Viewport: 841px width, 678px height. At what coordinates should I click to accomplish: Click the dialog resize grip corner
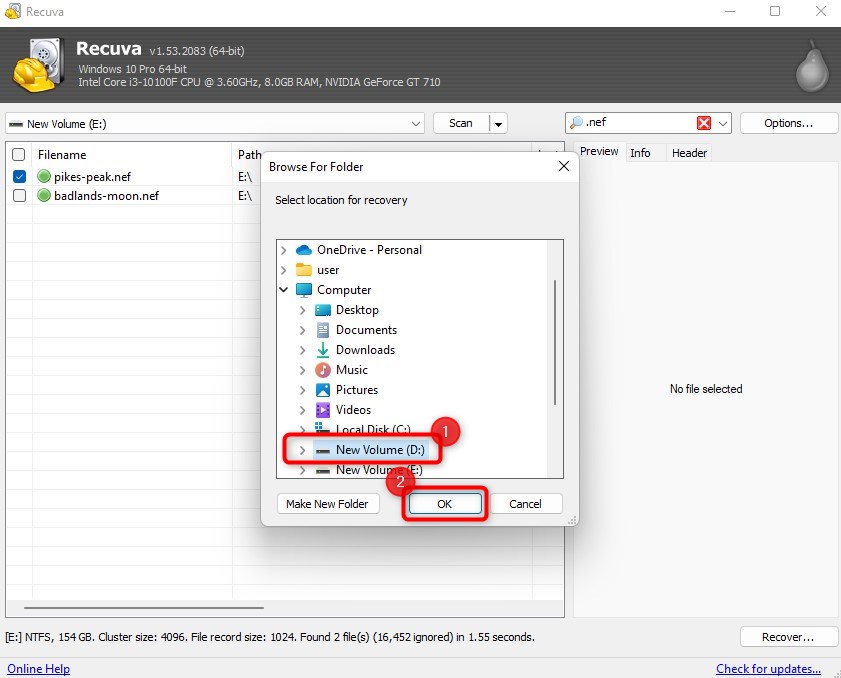(572, 520)
